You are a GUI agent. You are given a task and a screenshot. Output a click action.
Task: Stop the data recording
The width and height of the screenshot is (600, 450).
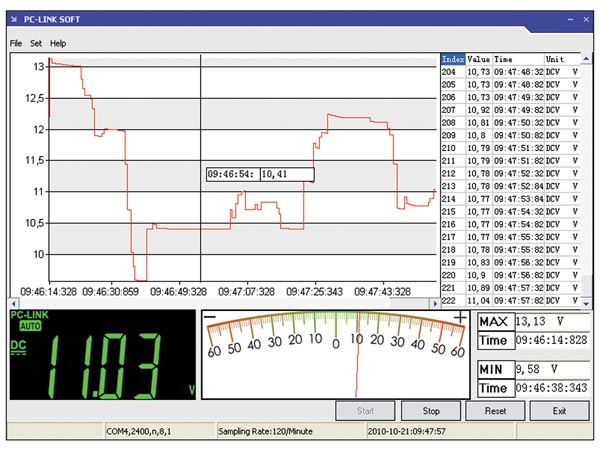point(431,411)
